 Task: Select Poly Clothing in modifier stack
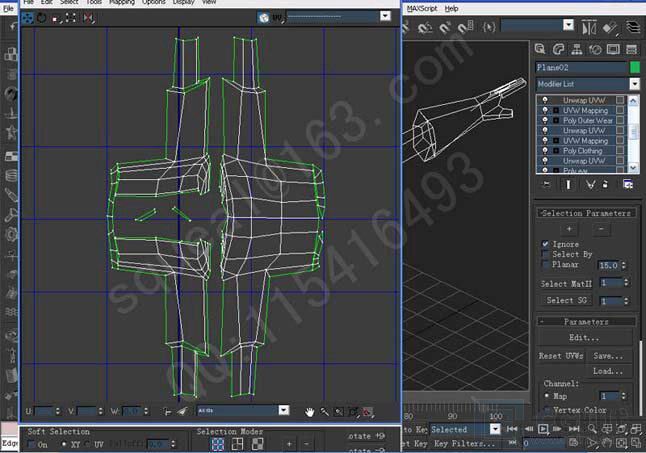[x=582, y=151]
